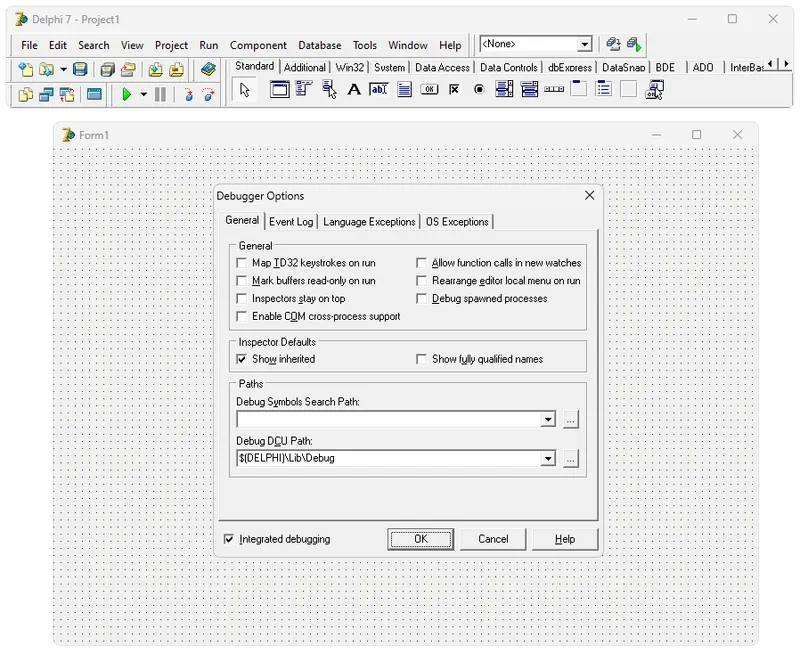Select the ScrollBar palette component
This screenshot has width=800, height=654.
pyautogui.click(x=554, y=90)
